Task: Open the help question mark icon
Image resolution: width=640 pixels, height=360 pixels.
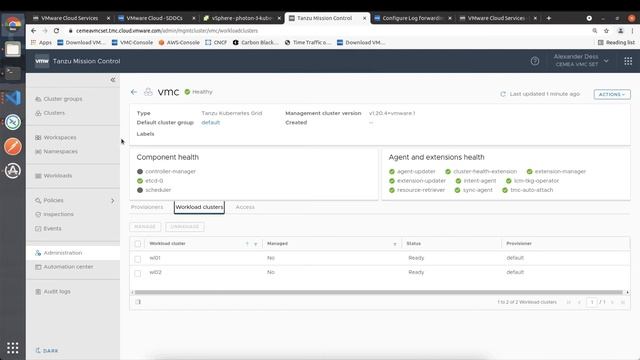Action: [535, 61]
